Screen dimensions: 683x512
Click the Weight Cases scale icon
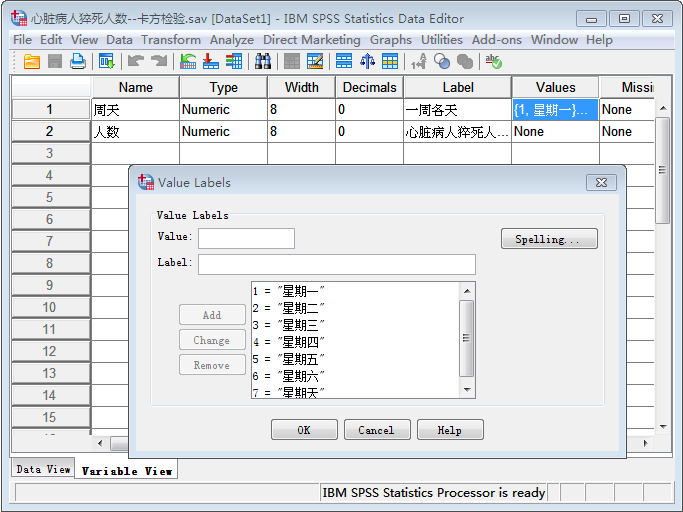pyautogui.click(x=367, y=62)
